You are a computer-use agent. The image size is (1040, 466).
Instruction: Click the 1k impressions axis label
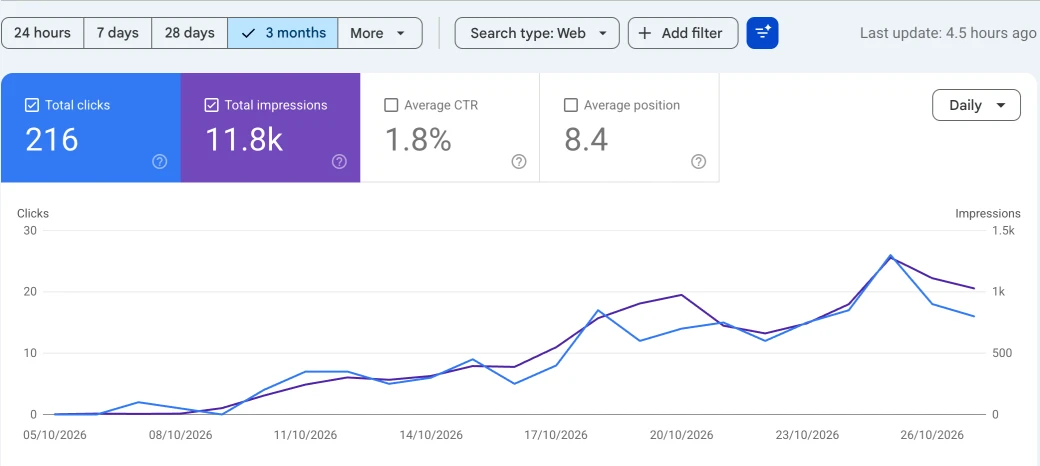(998, 292)
